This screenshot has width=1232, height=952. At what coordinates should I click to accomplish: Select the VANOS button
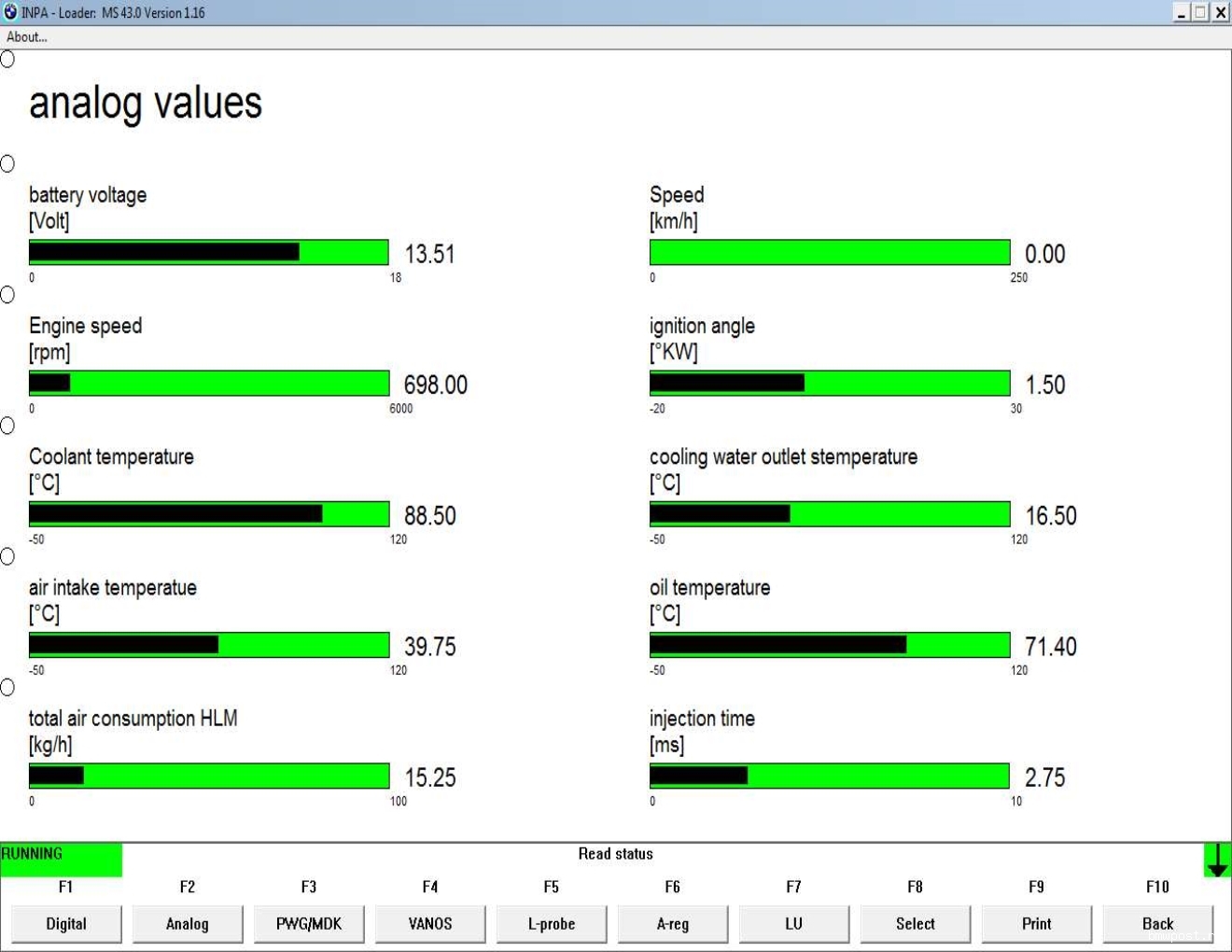(x=430, y=923)
